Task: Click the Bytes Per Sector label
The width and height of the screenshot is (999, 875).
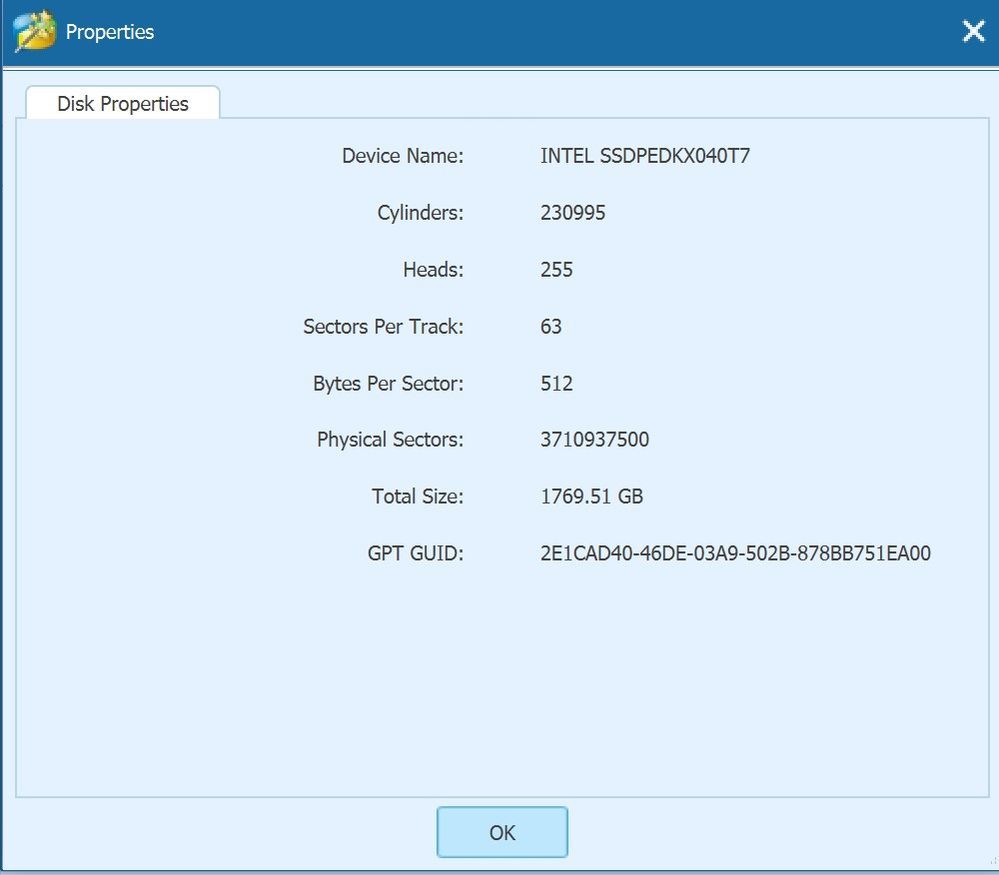Action: 388,384
